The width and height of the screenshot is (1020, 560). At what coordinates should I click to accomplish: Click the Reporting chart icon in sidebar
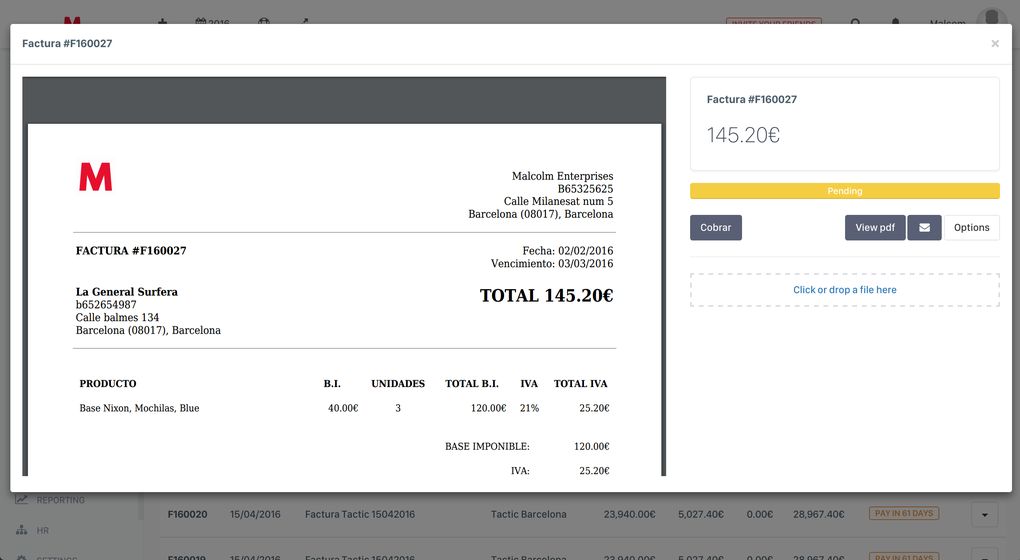coord(22,500)
